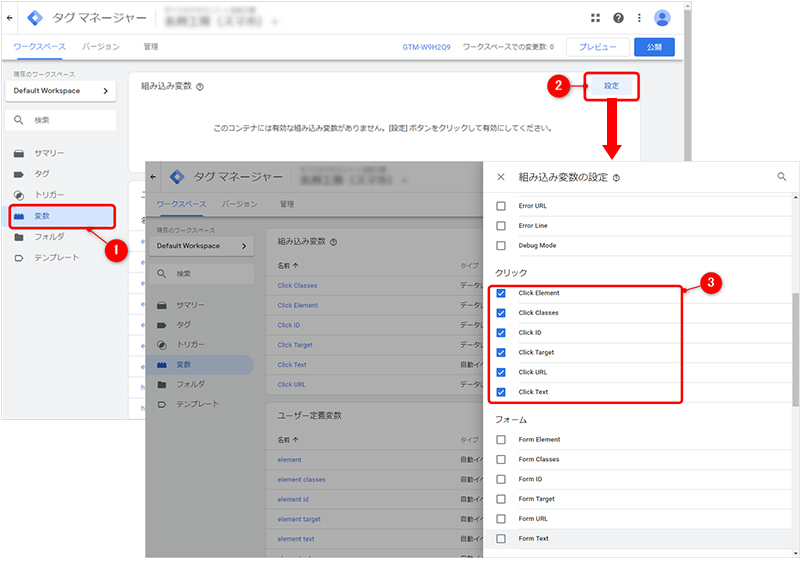The width and height of the screenshot is (800, 570).
Task: Enable the Debug Mode checkbox
Action: click(501, 245)
